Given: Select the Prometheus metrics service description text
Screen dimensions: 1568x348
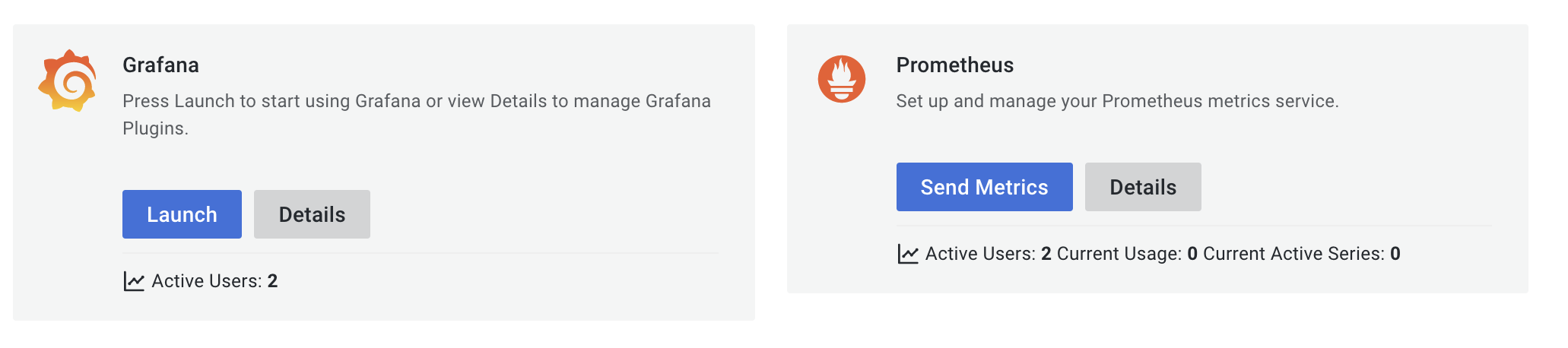Looking at the screenshot, I should click(1117, 101).
